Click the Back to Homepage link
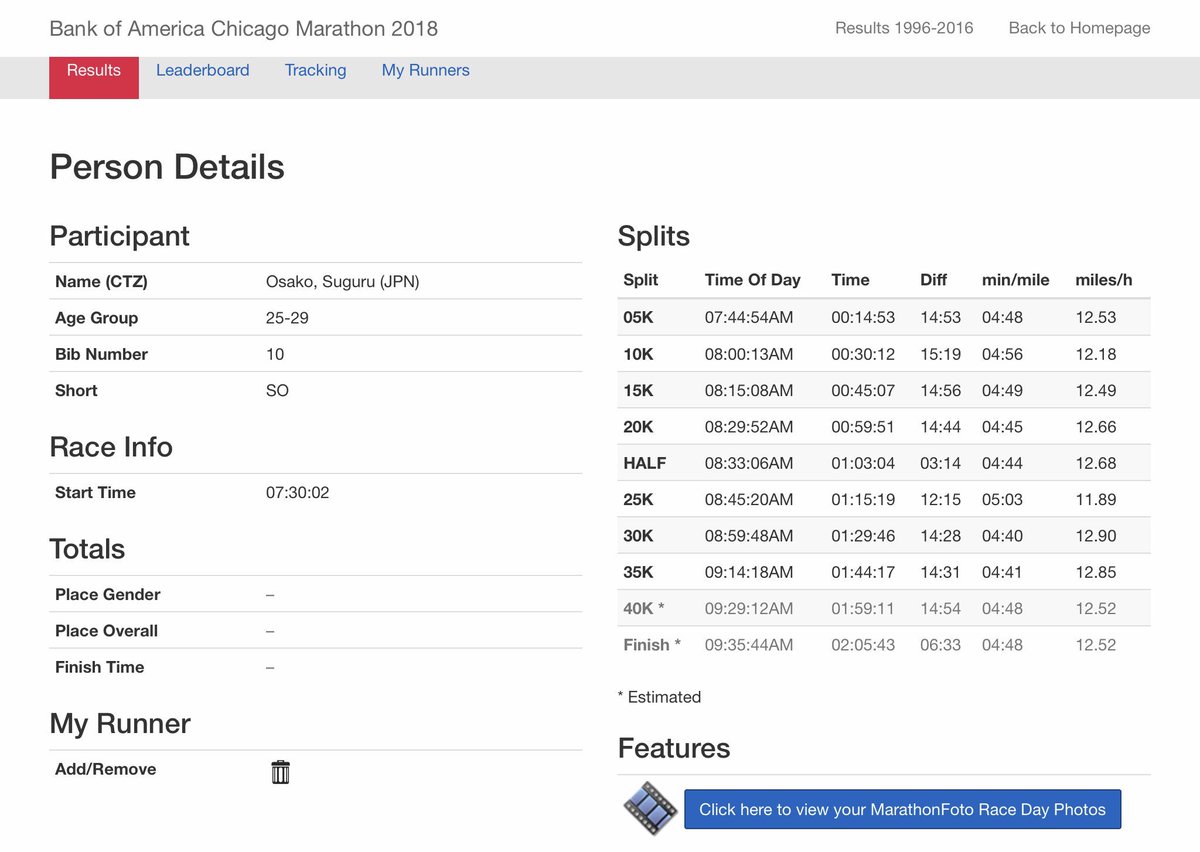This screenshot has width=1200, height=852. point(1079,28)
